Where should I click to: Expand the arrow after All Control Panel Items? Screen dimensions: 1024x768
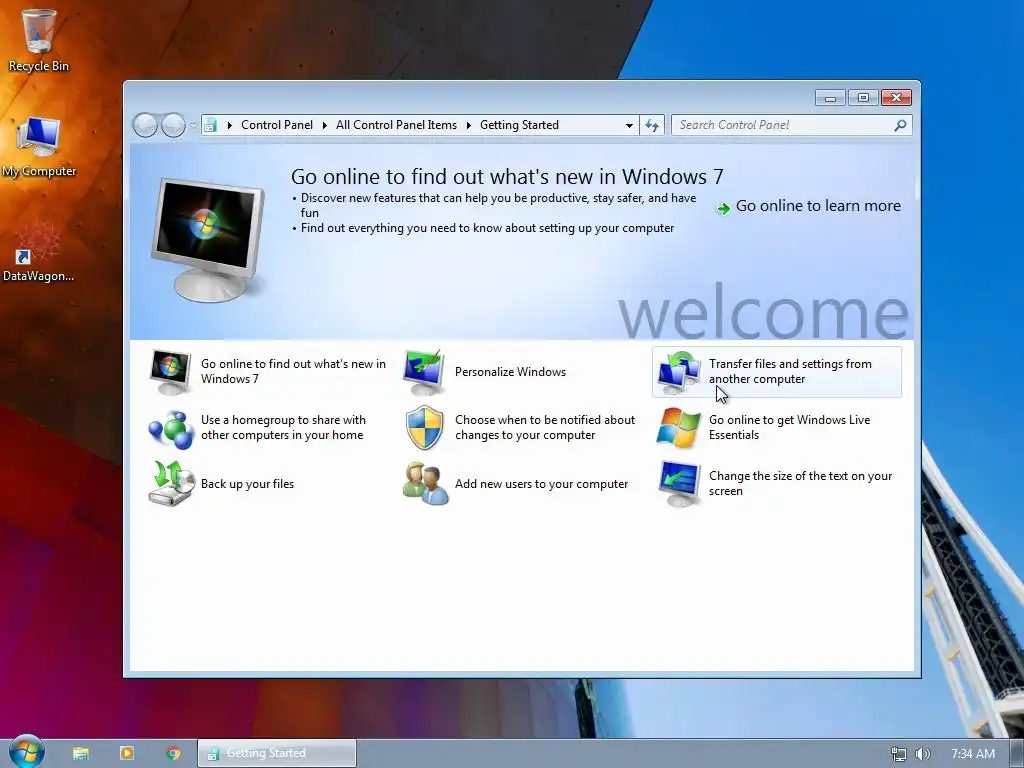(x=468, y=125)
